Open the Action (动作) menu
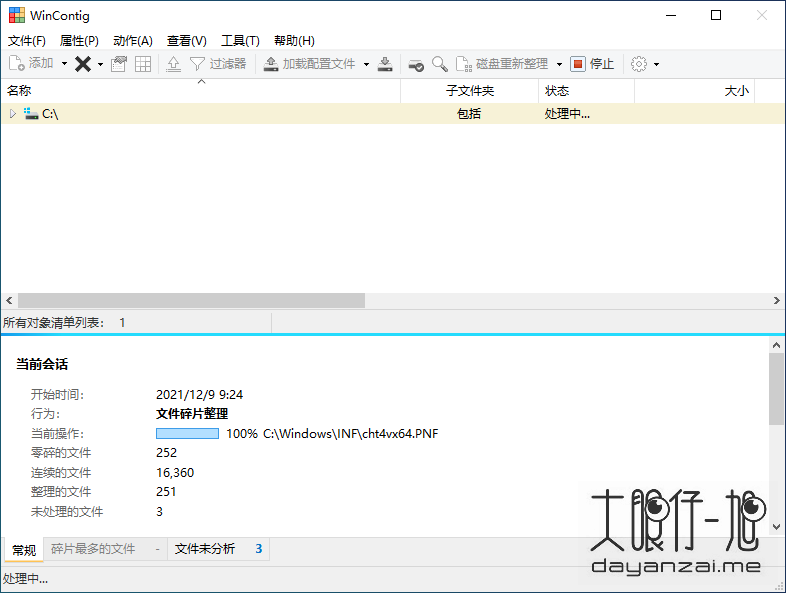The image size is (786, 593). click(133, 41)
